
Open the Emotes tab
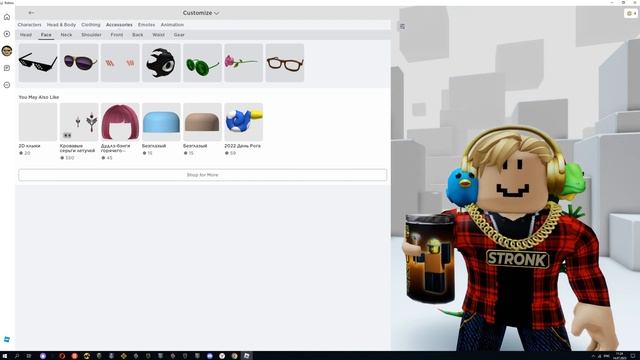click(147, 25)
